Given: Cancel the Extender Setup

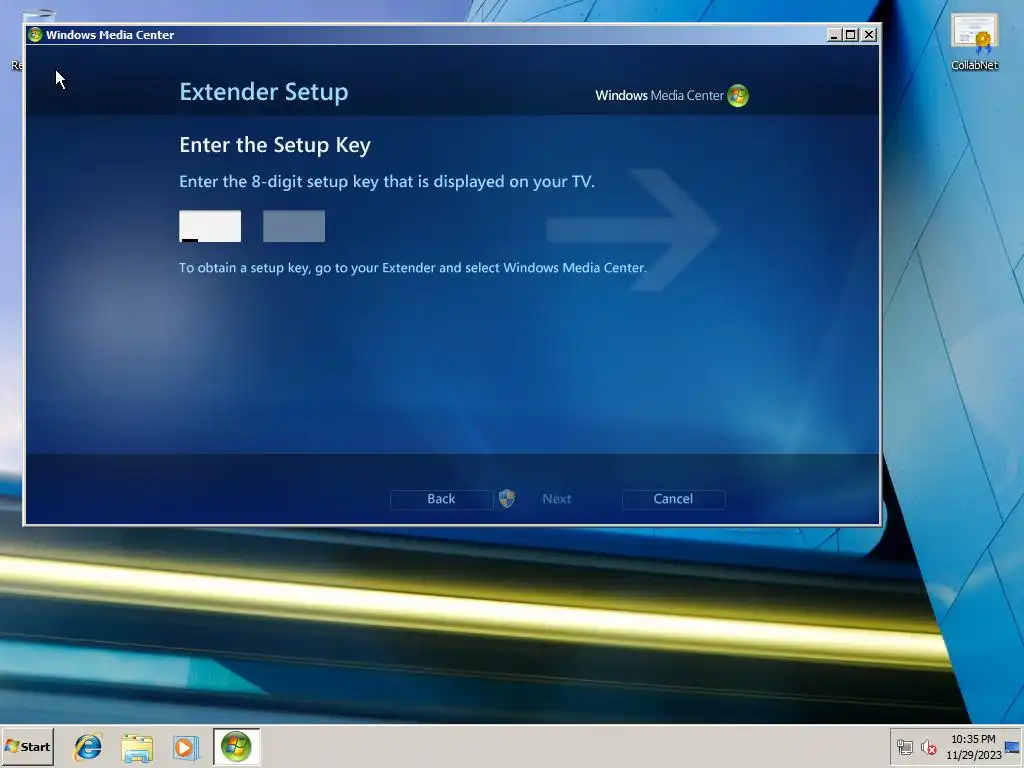Looking at the screenshot, I should pyautogui.click(x=673, y=499).
